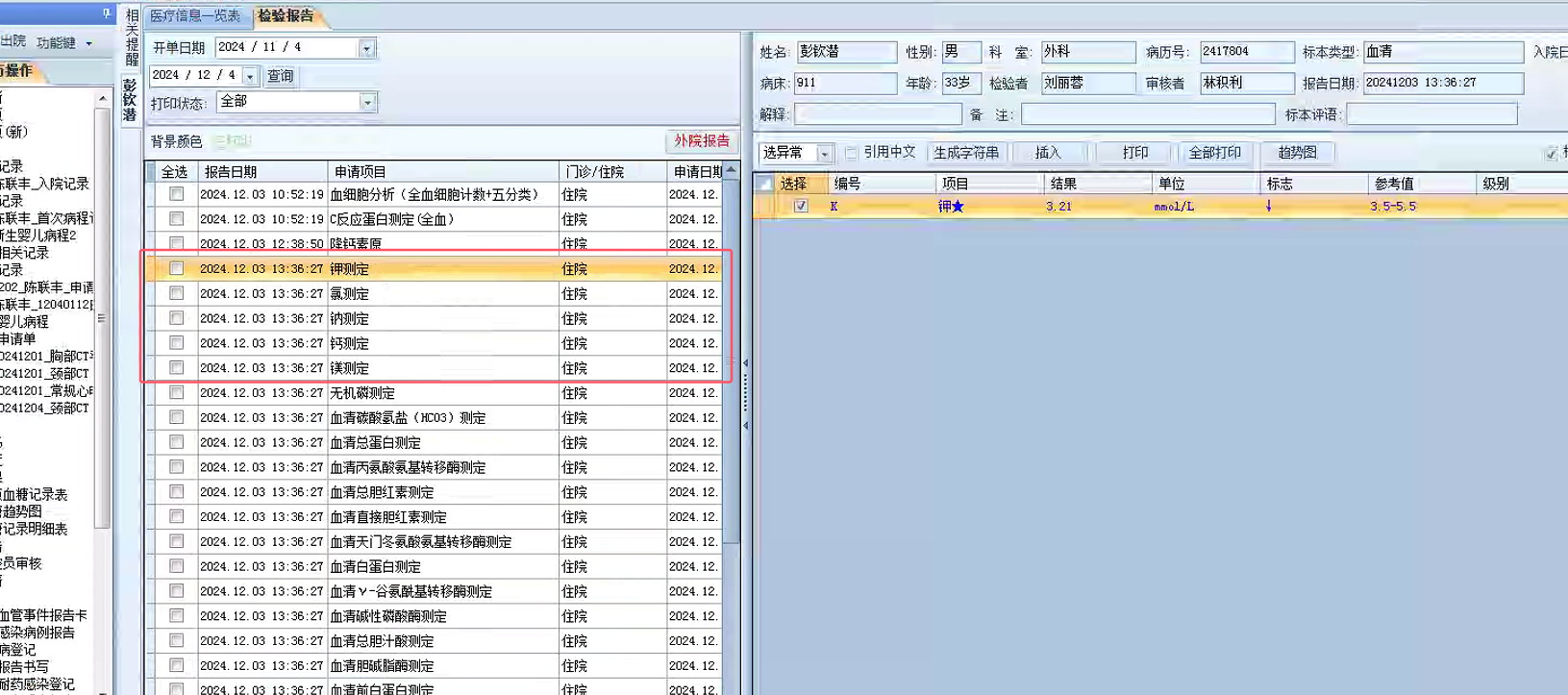
Task: Click 生成字符串 button
Action: pyautogui.click(x=966, y=153)
